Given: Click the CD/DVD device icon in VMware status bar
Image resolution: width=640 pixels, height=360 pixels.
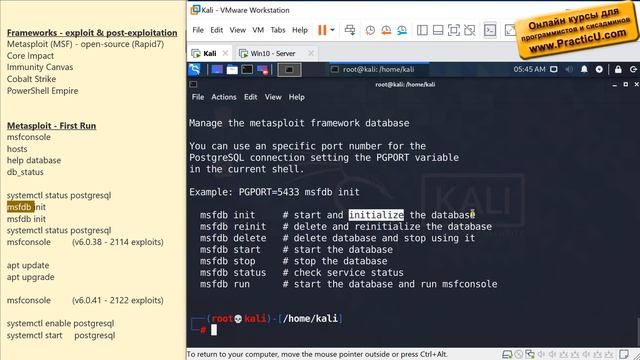Looking at the screenshot, I should pos(518,354).
